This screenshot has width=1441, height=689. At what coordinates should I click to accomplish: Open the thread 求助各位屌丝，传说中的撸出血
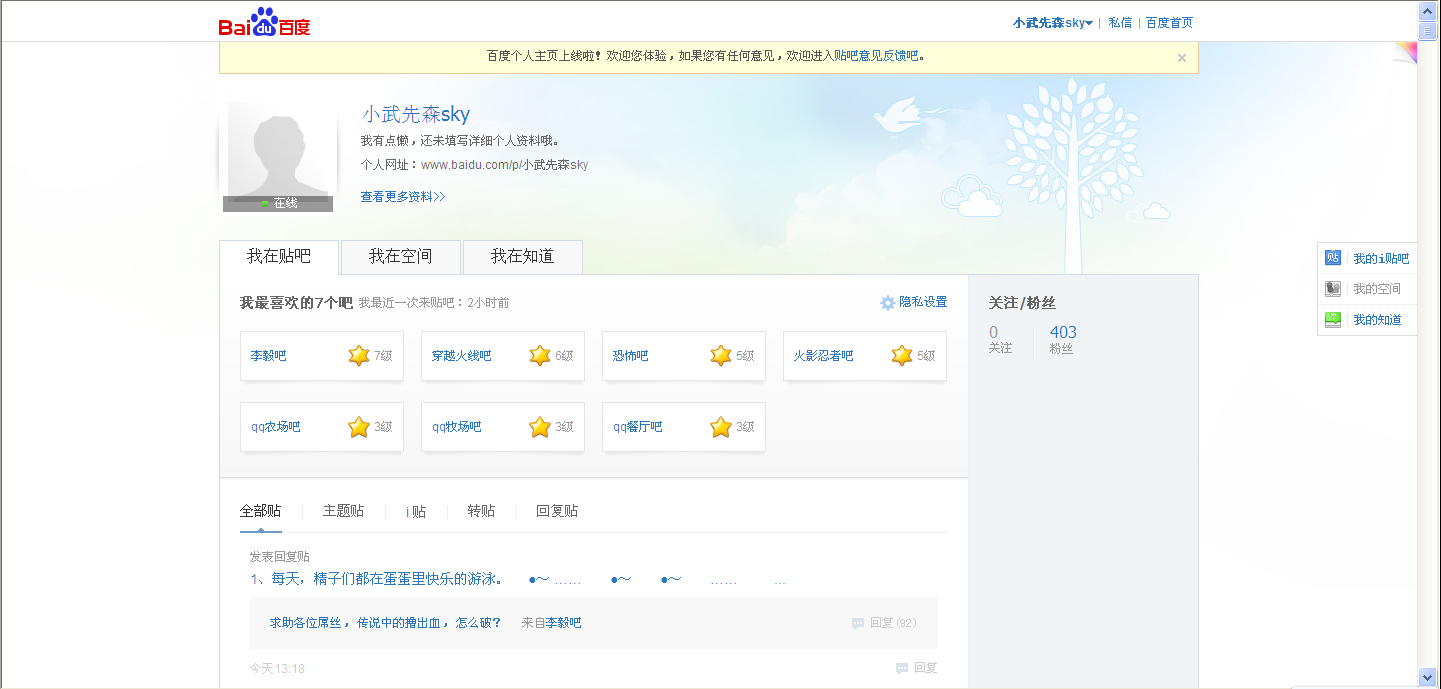tap(385, 623)
